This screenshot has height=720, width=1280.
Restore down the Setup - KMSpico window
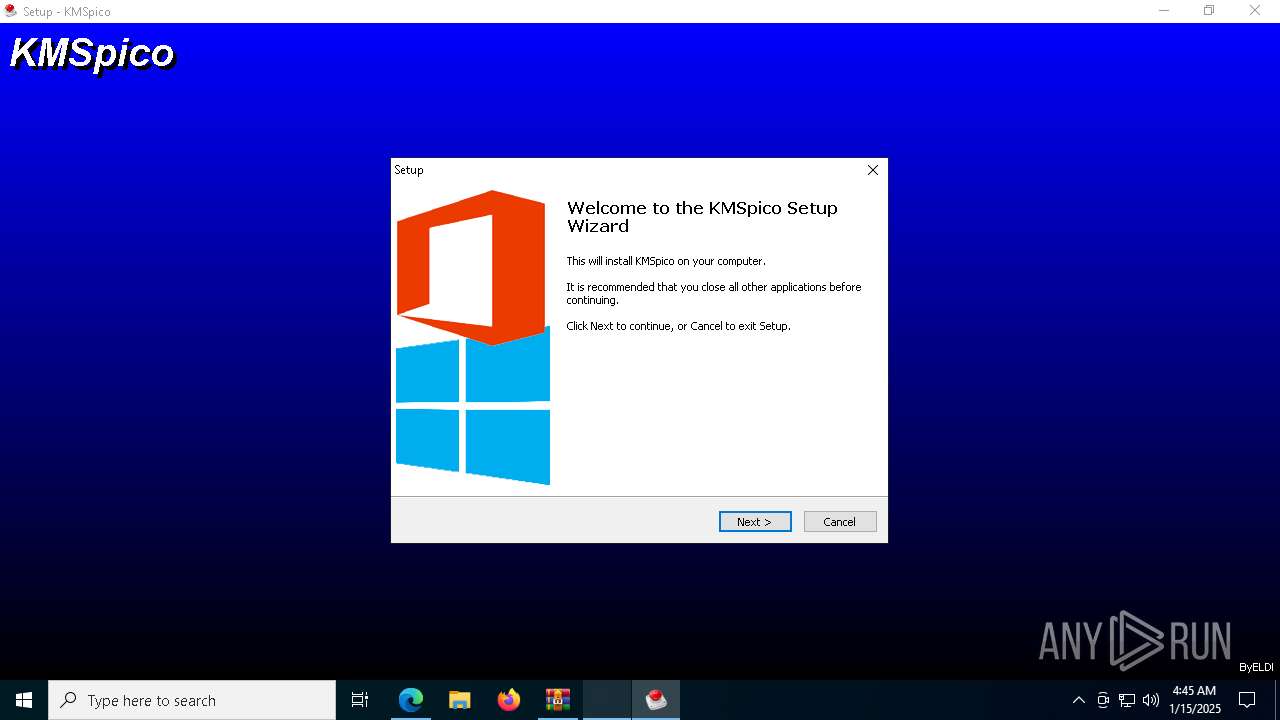(1209, 11)
